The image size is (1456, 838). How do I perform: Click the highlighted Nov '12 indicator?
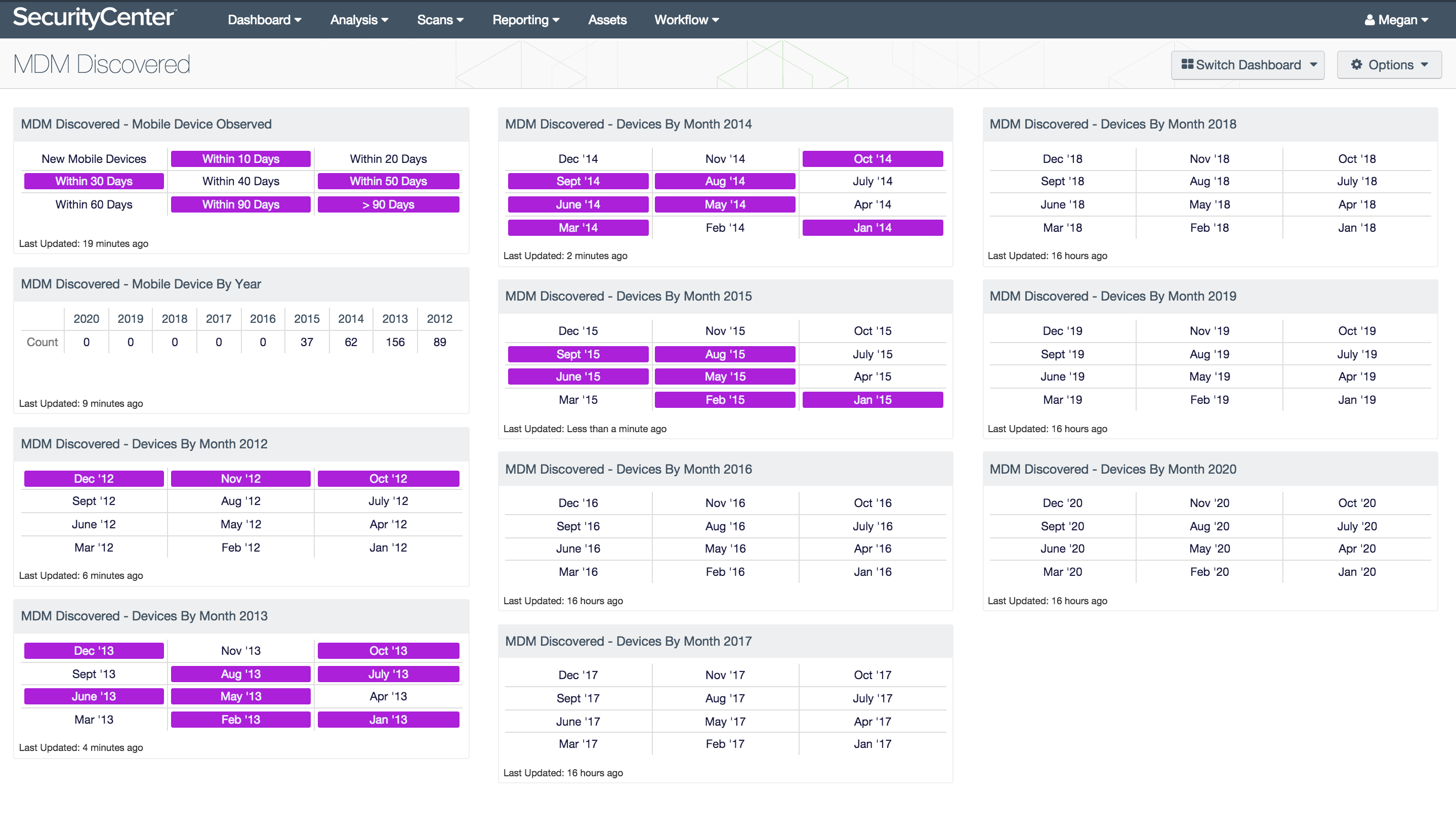240,479
